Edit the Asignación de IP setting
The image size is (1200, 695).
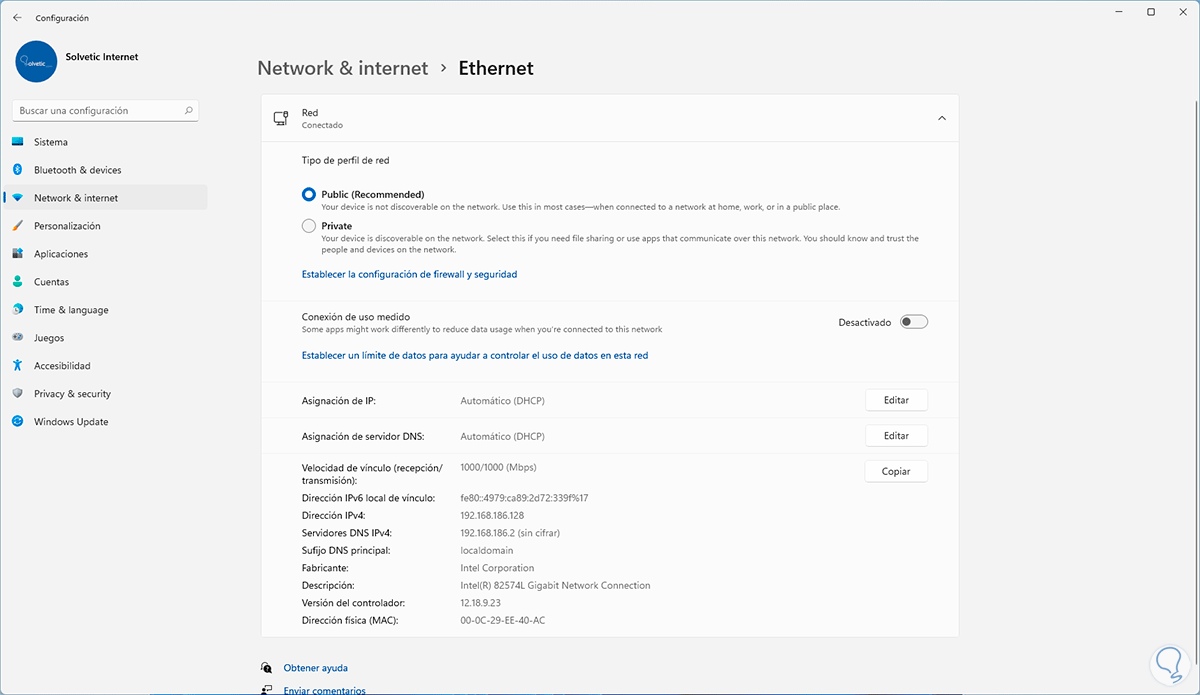[x=896, y=400]
